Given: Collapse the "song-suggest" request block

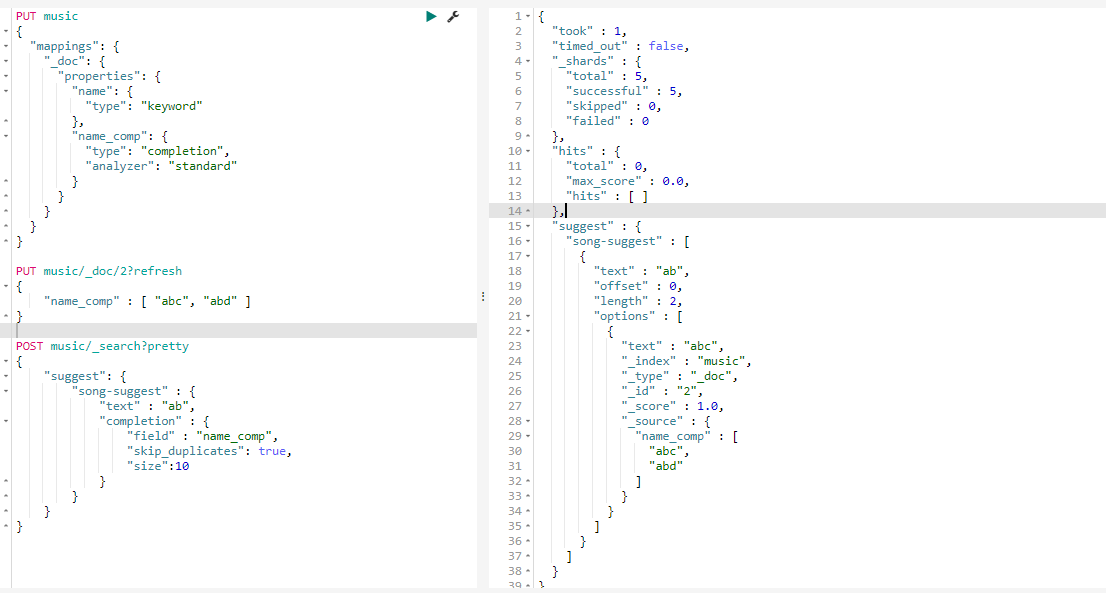Looking at the screenshot, I should pos(6,391).
